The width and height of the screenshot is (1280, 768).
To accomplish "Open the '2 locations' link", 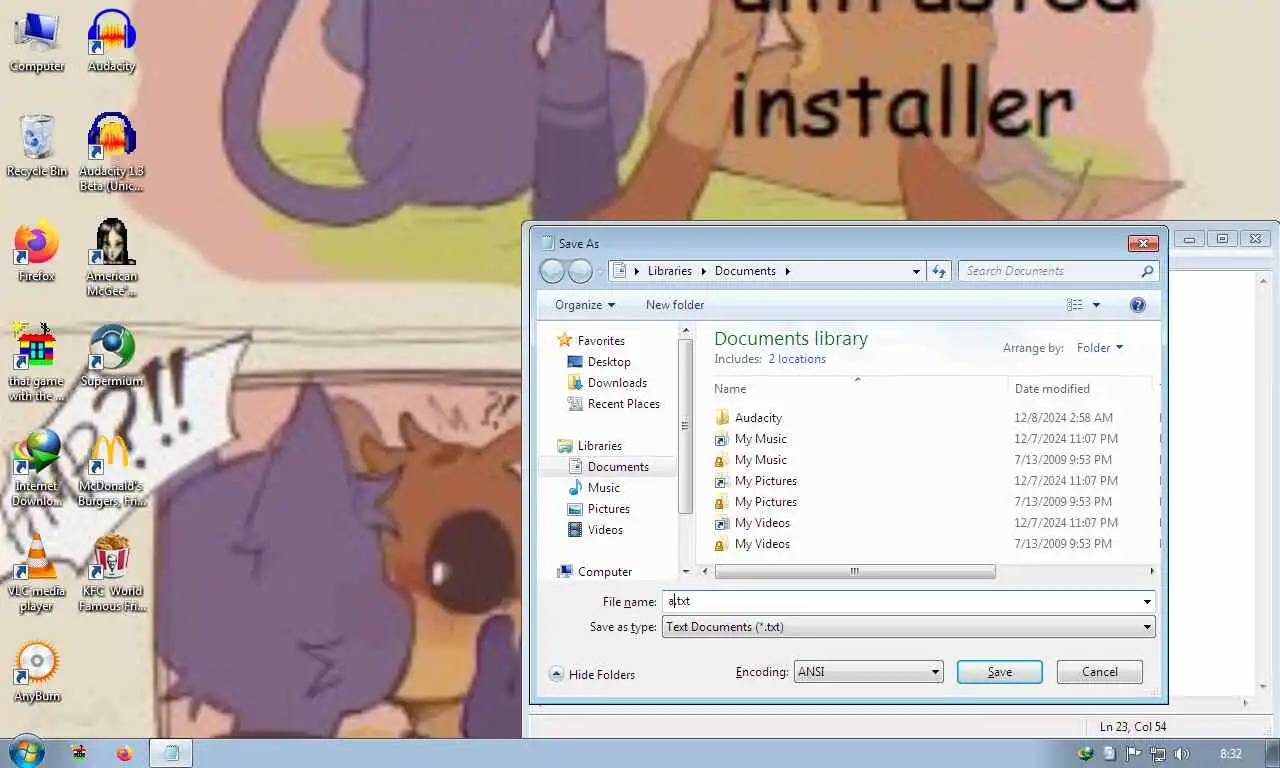I will pos(797,359).
